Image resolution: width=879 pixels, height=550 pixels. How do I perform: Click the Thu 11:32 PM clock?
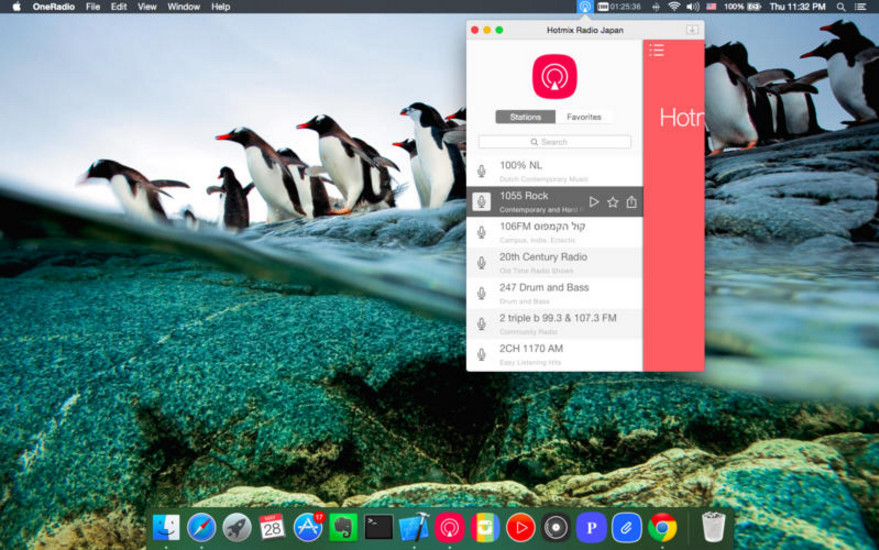(x=797, y=7)
